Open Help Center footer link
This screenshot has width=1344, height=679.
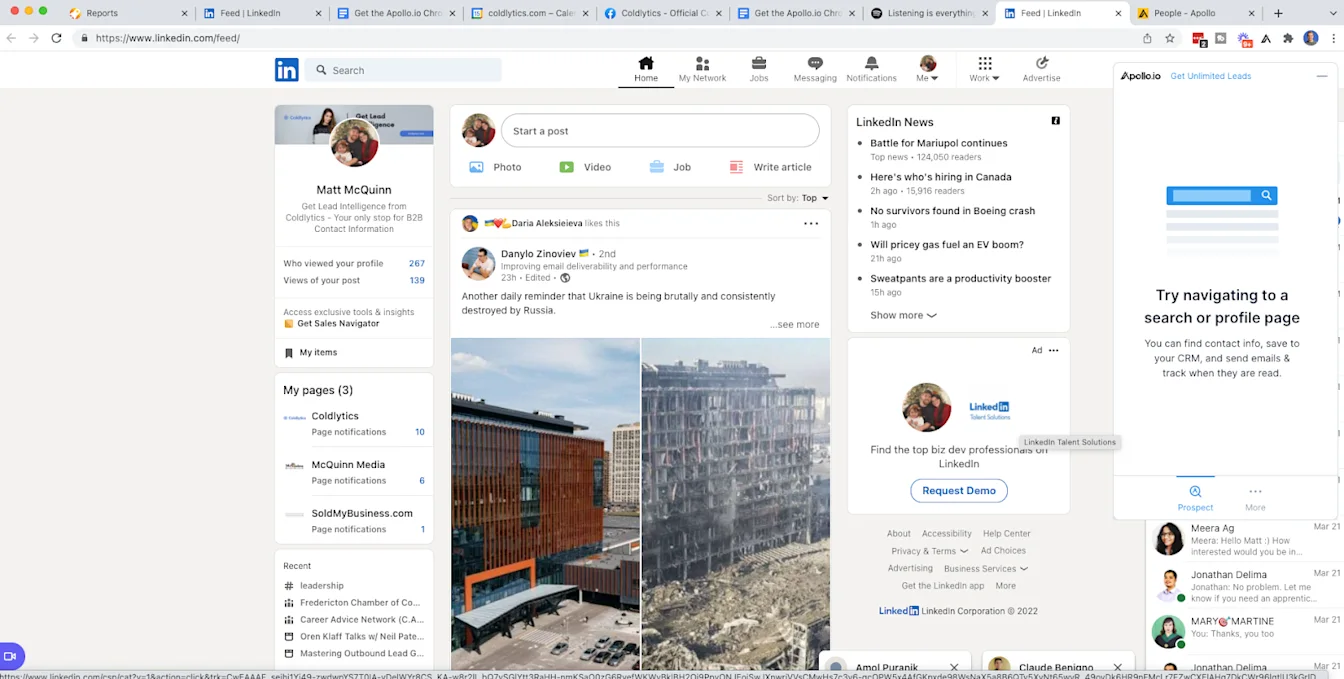(x=1006, y=534)
